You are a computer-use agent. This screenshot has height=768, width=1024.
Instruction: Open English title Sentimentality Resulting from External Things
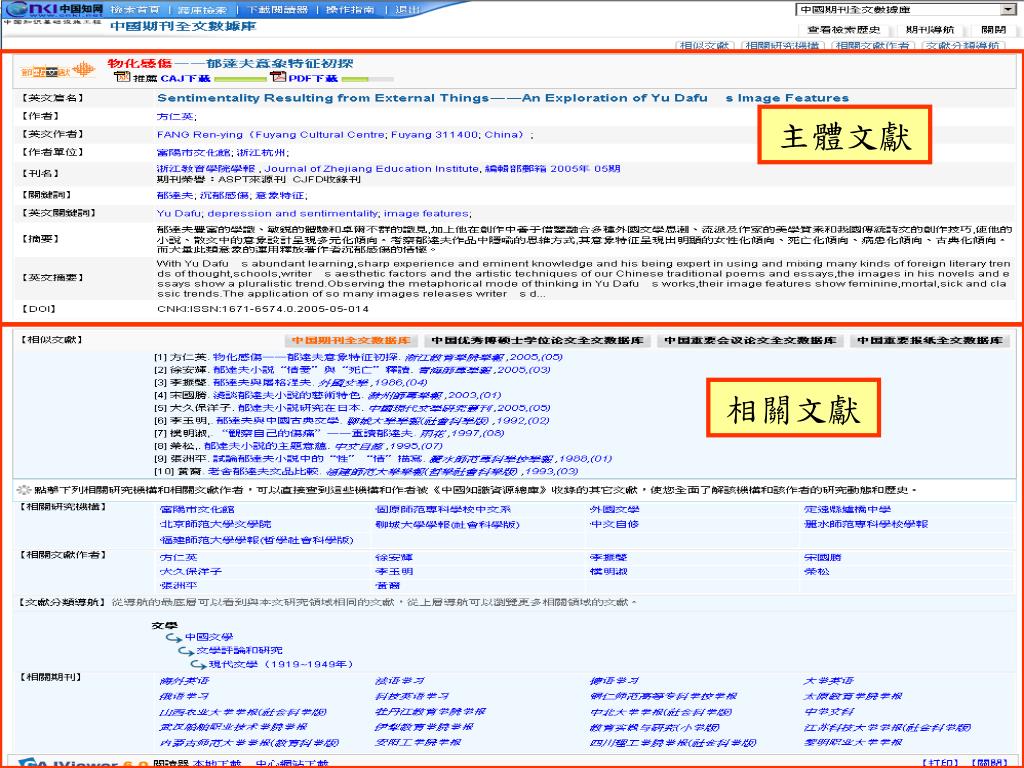click(x=503, y=98)
